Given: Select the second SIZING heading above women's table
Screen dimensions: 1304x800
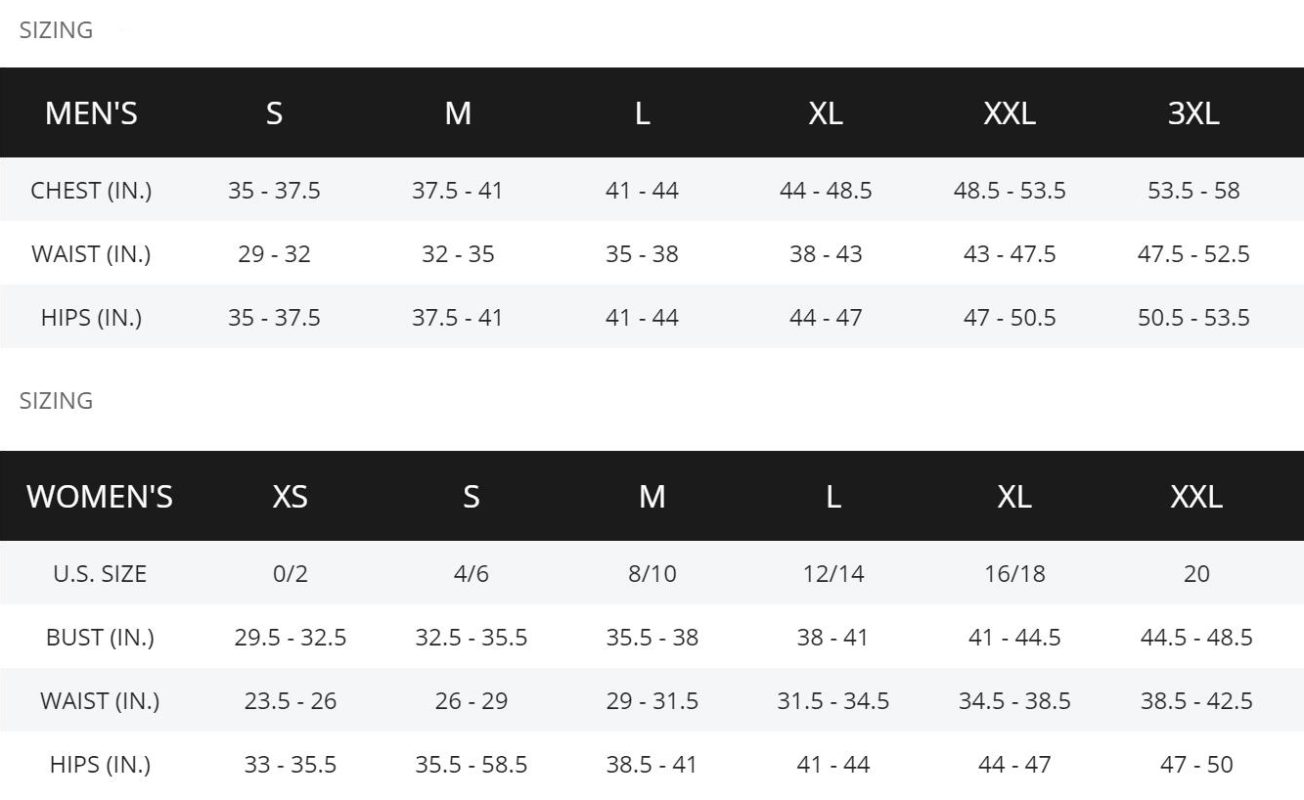Looking at the screenshot, I should click(x=56, y=400).
